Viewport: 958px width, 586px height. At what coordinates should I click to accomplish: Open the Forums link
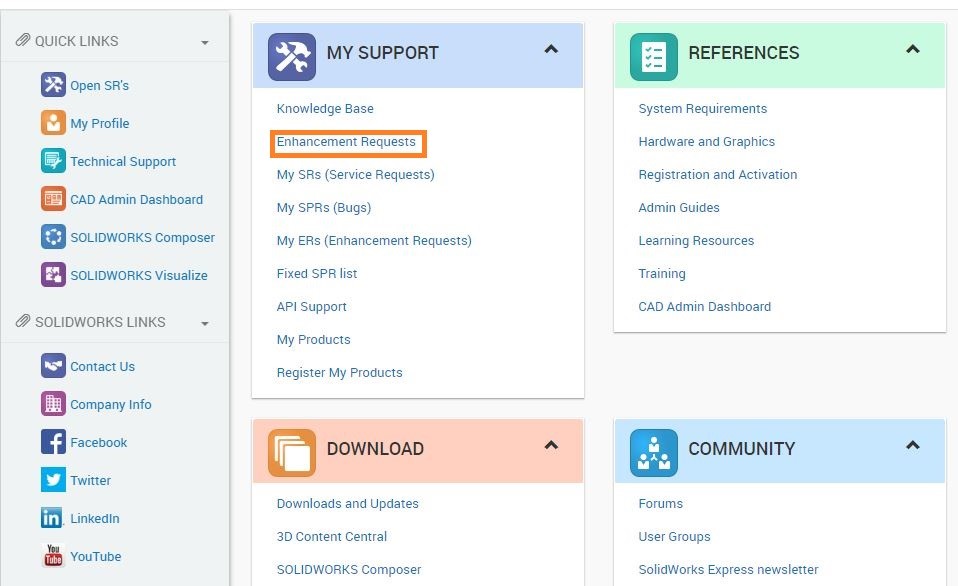[660, 504]
